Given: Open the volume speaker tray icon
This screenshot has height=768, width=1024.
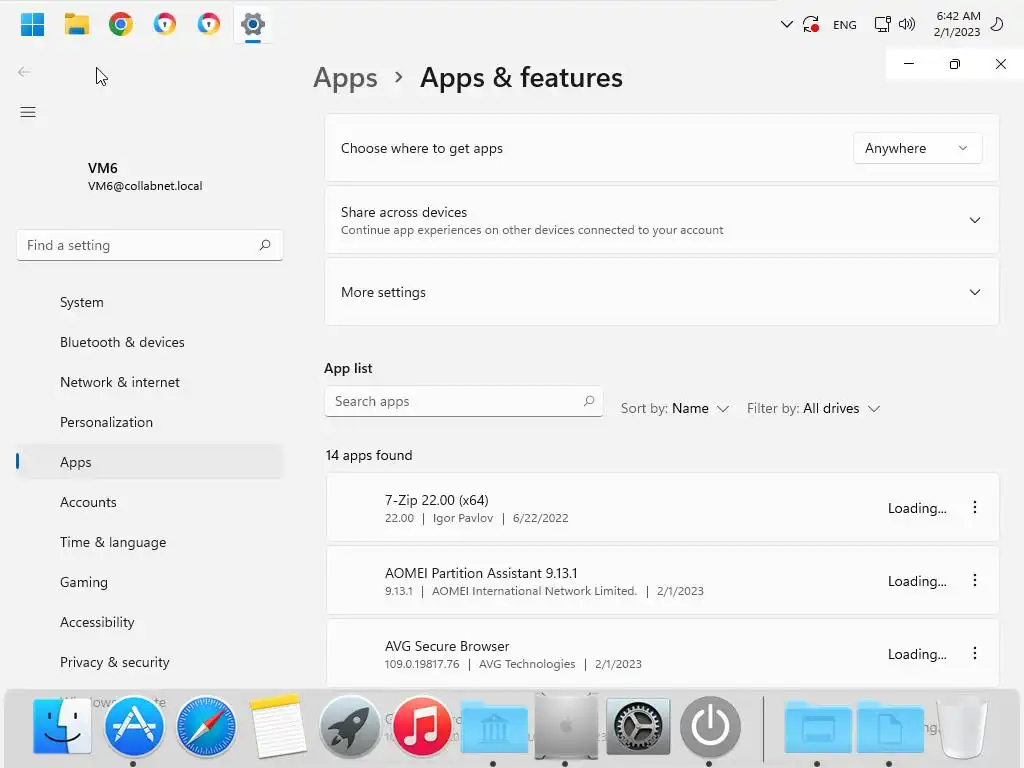Looking at the screenshot, I should click(x=906, y=25).
